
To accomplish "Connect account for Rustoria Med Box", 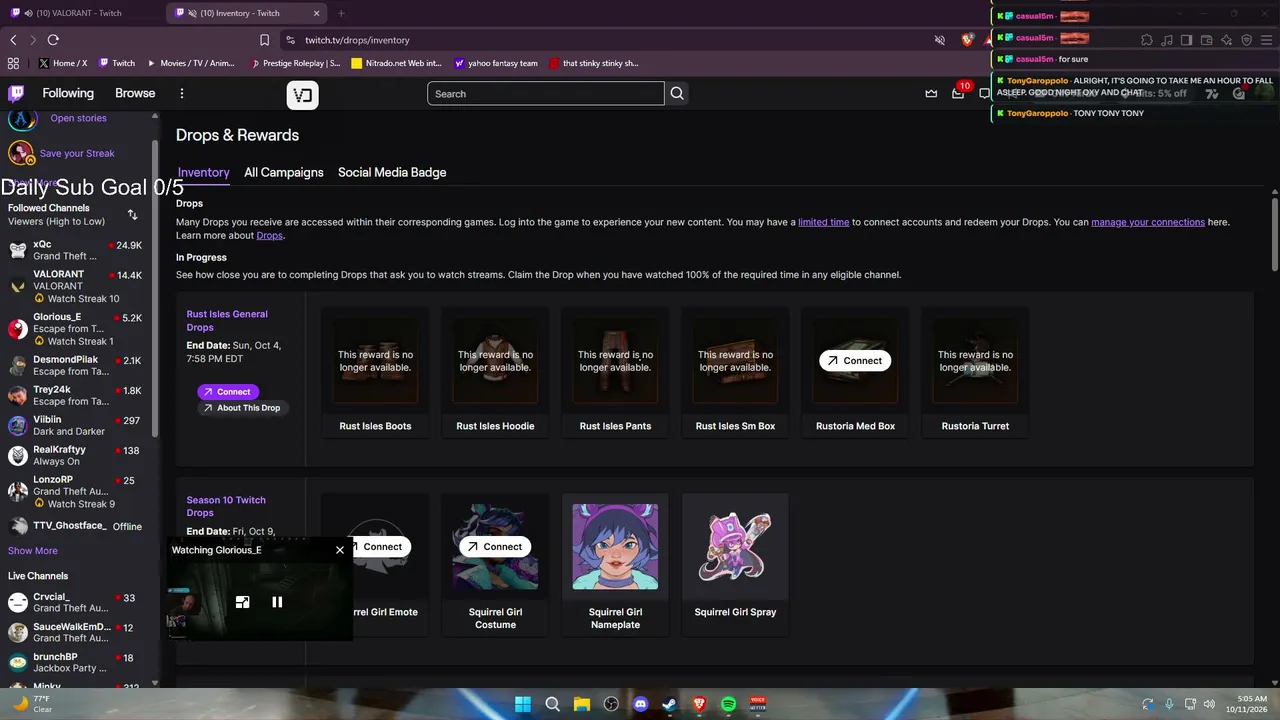I will pyautogui.click(x=855, y=361).
